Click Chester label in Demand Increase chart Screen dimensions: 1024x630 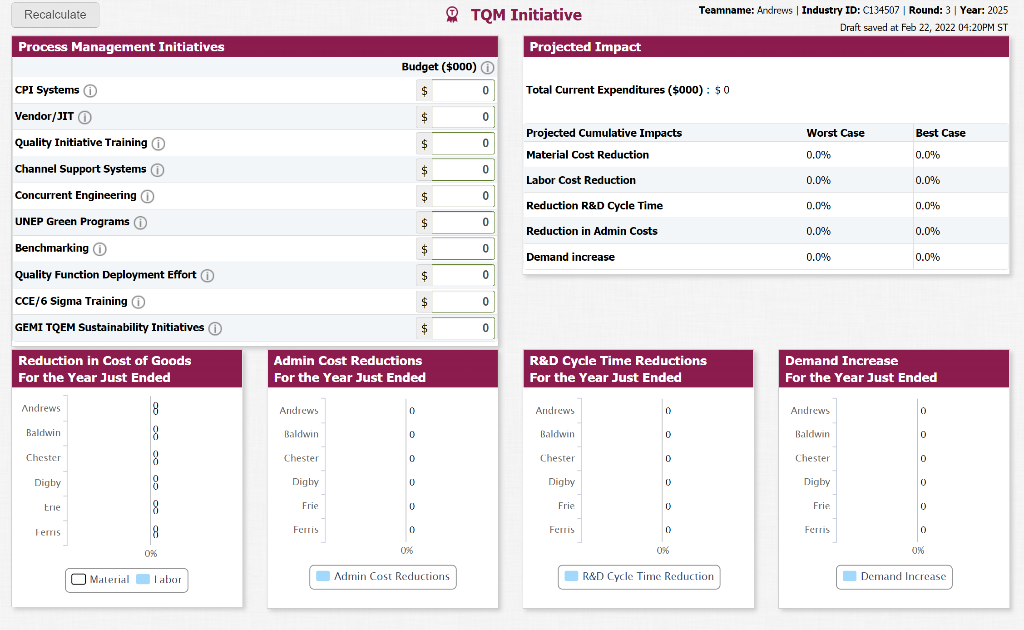812,458
